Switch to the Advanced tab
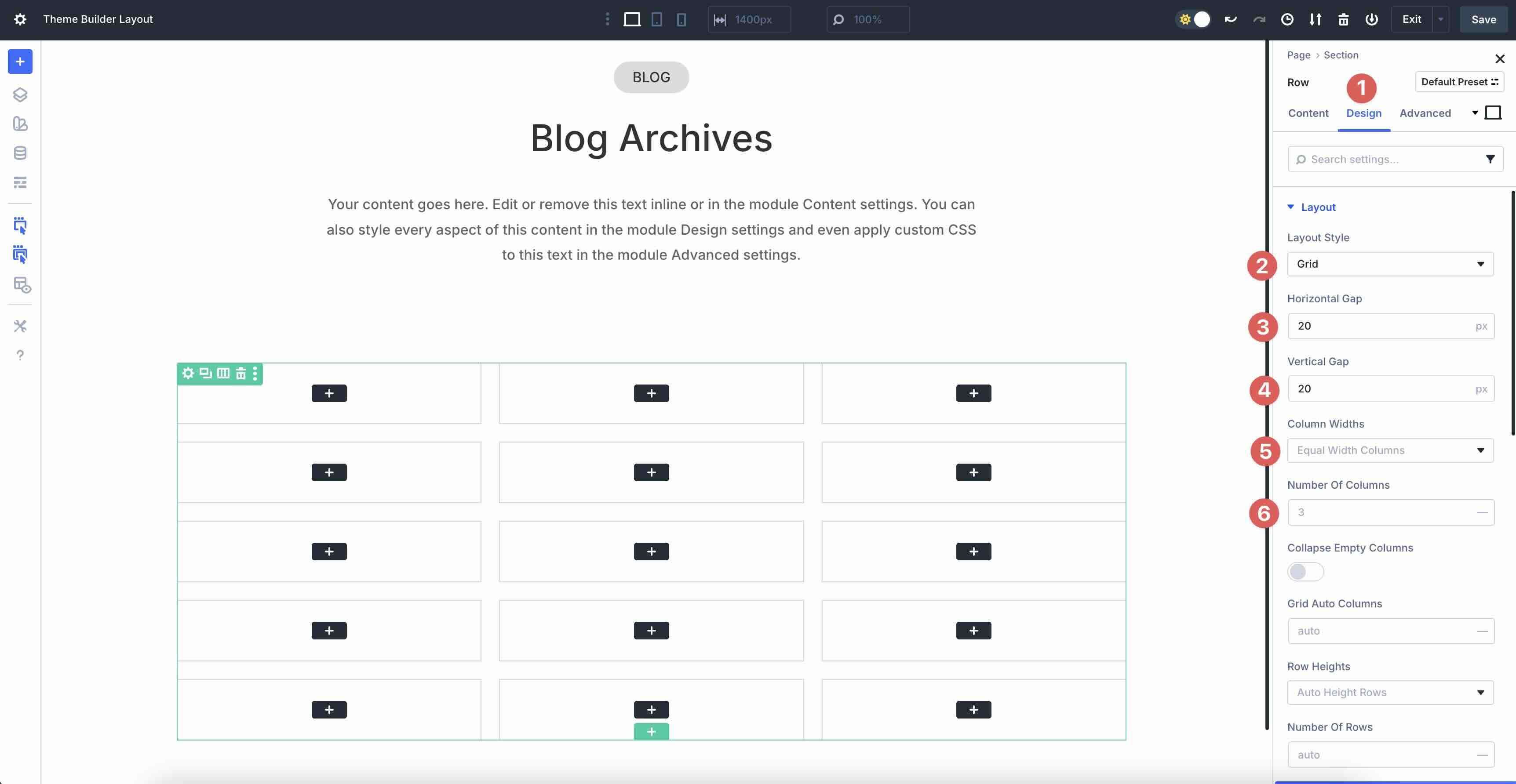 [x=1425, y=113]
